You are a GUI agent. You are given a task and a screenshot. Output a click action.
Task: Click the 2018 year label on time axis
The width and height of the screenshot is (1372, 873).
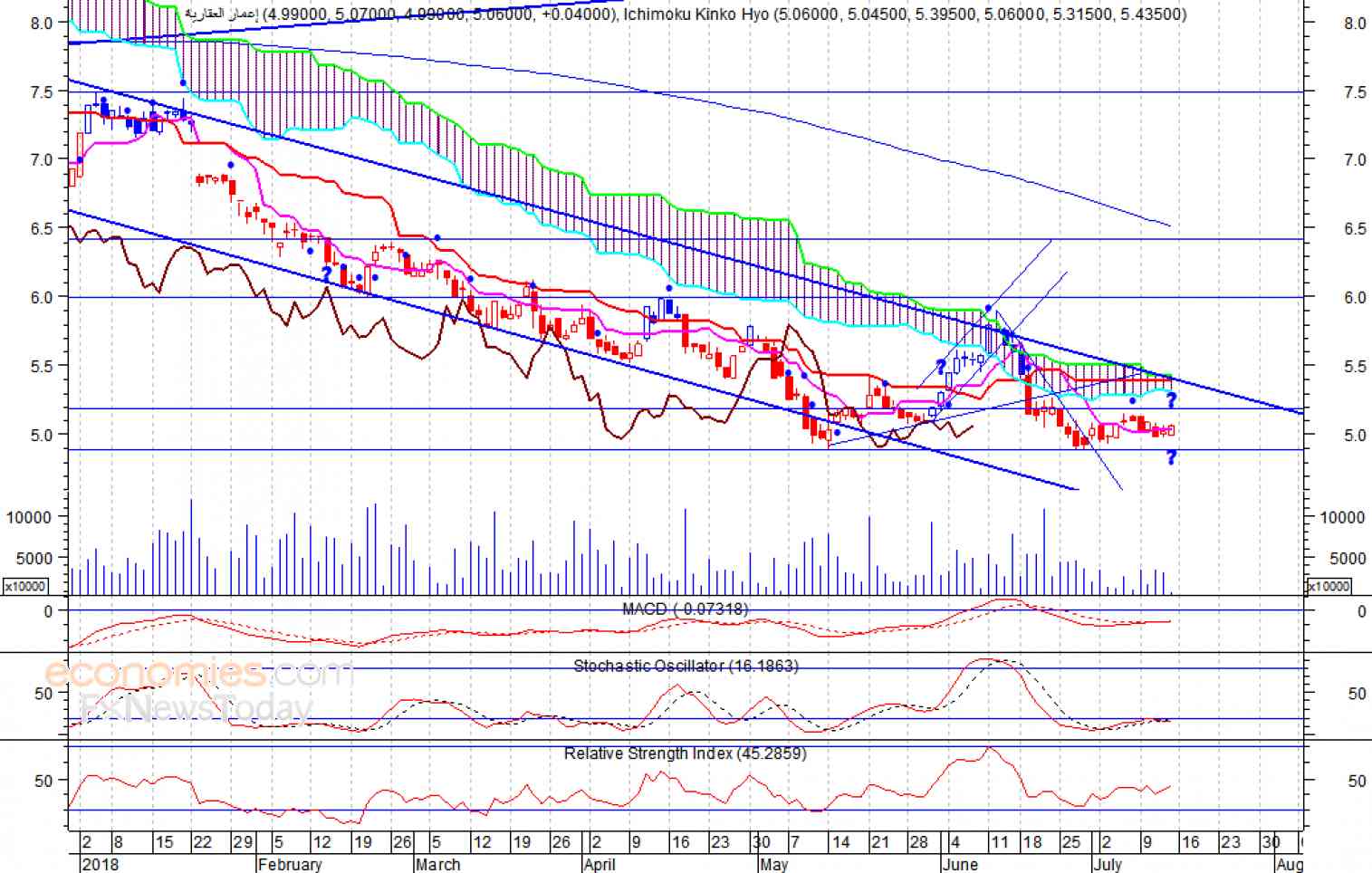(100, 864)
